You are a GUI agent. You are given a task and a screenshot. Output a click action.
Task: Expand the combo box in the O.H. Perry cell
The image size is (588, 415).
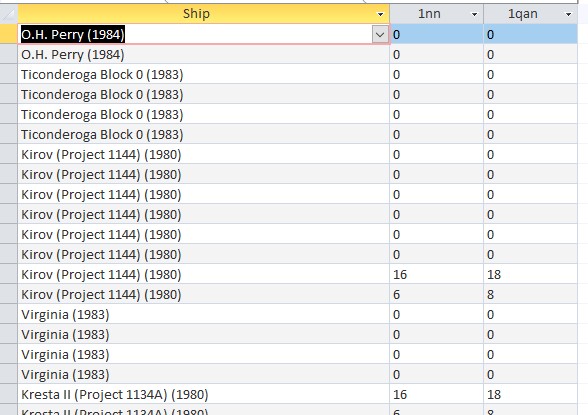tap(380, 35)
